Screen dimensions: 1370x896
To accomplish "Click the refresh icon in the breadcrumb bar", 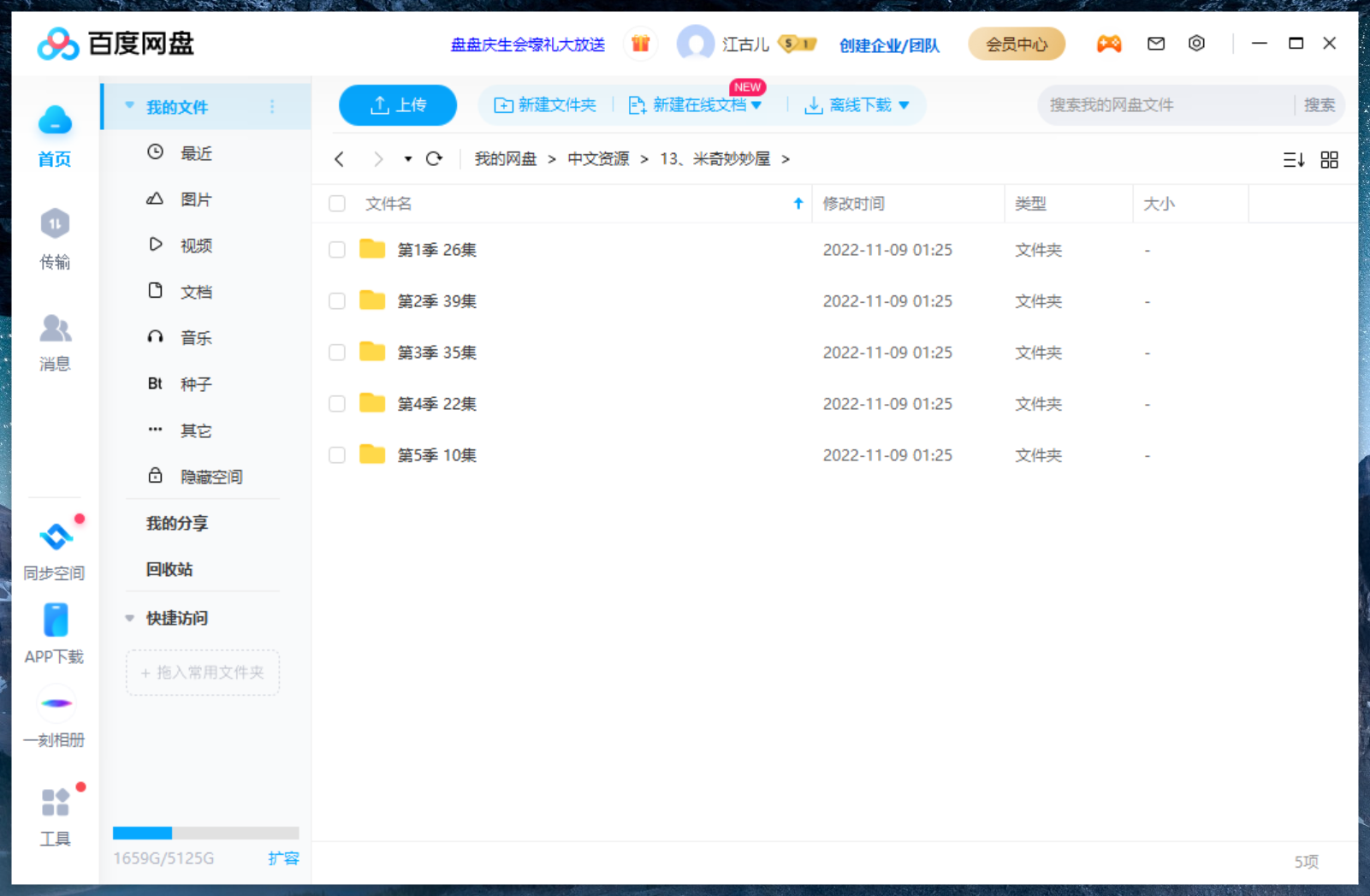I will tap(435, 158).
